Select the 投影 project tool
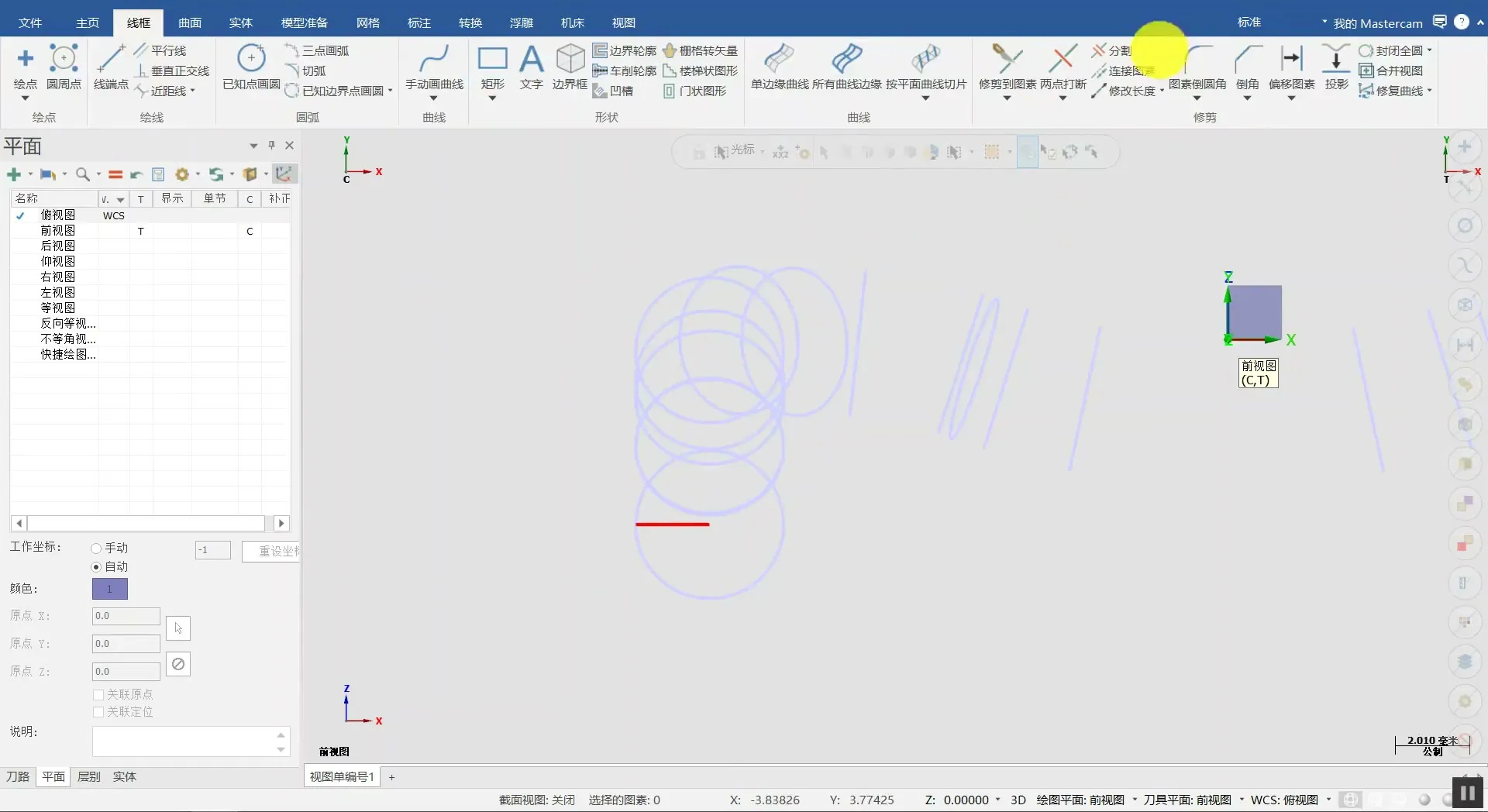Viewport: 1488px width, 812px height. 1336,66
